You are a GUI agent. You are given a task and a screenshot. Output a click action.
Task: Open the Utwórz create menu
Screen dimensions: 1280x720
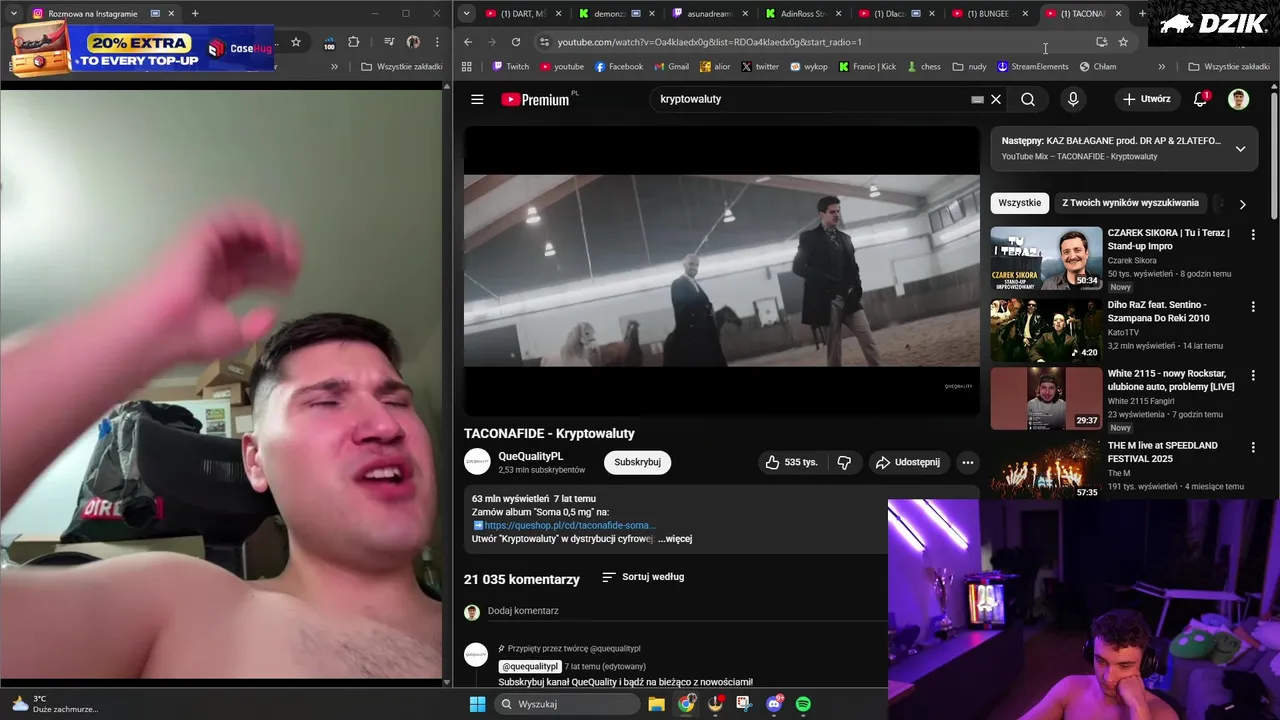click(1147, 99)
